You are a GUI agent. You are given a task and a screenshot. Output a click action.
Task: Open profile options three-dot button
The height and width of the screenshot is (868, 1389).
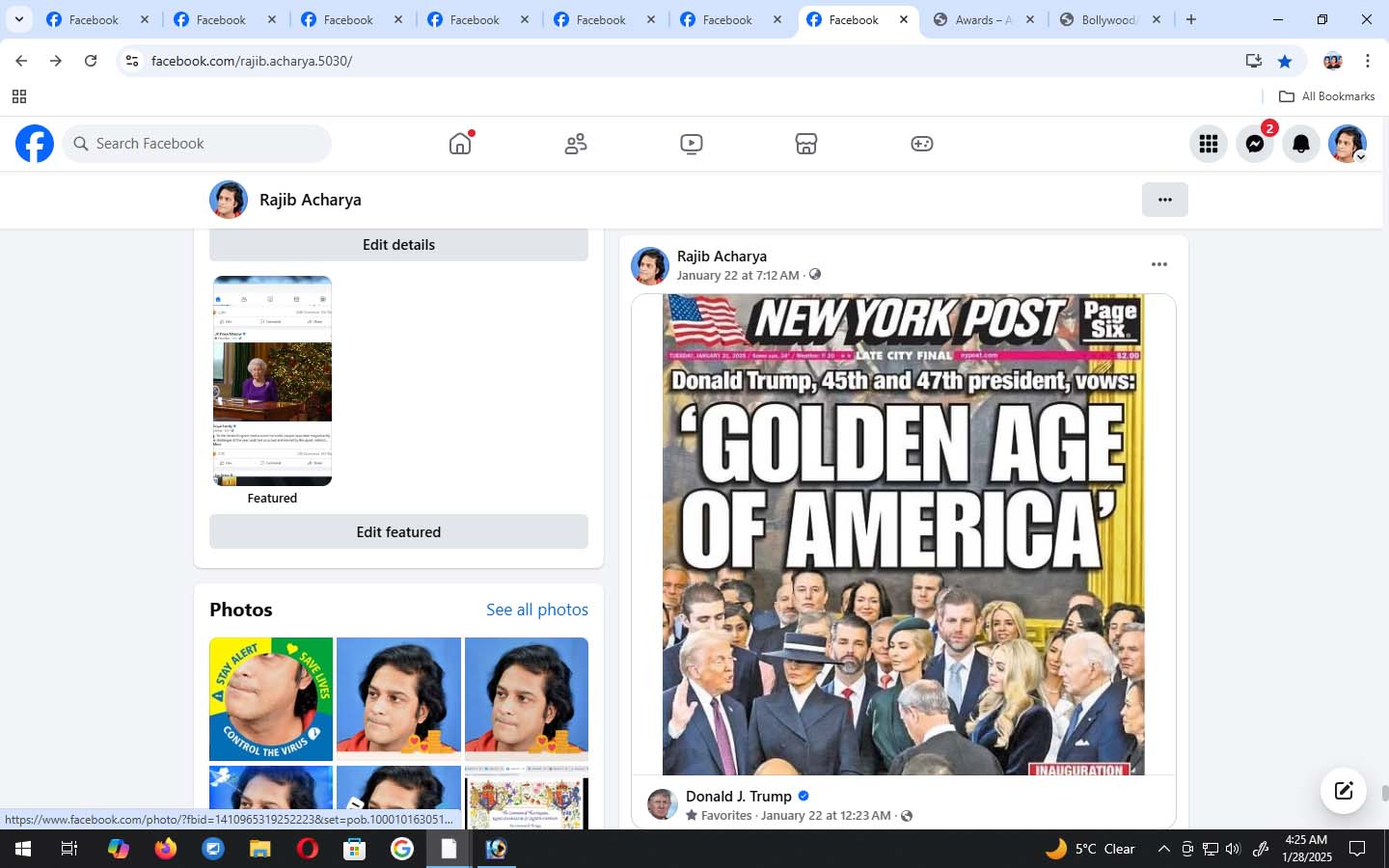1165,200
